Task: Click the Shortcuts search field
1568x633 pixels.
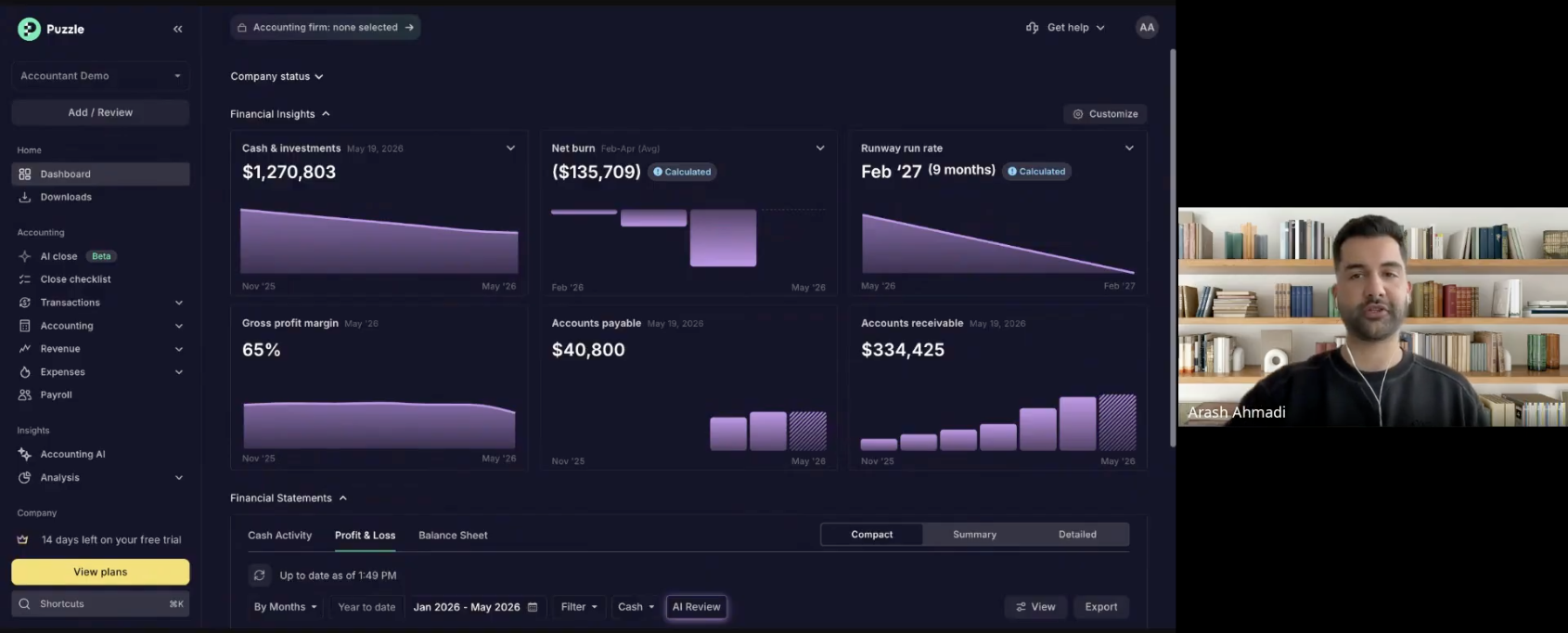Action: (x=100, y=603)
